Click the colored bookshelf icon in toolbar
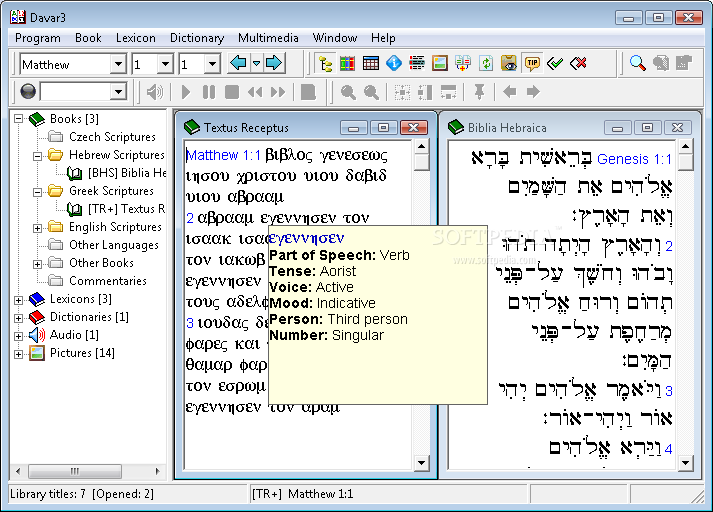713x512 pixels. tap(347, 64)
